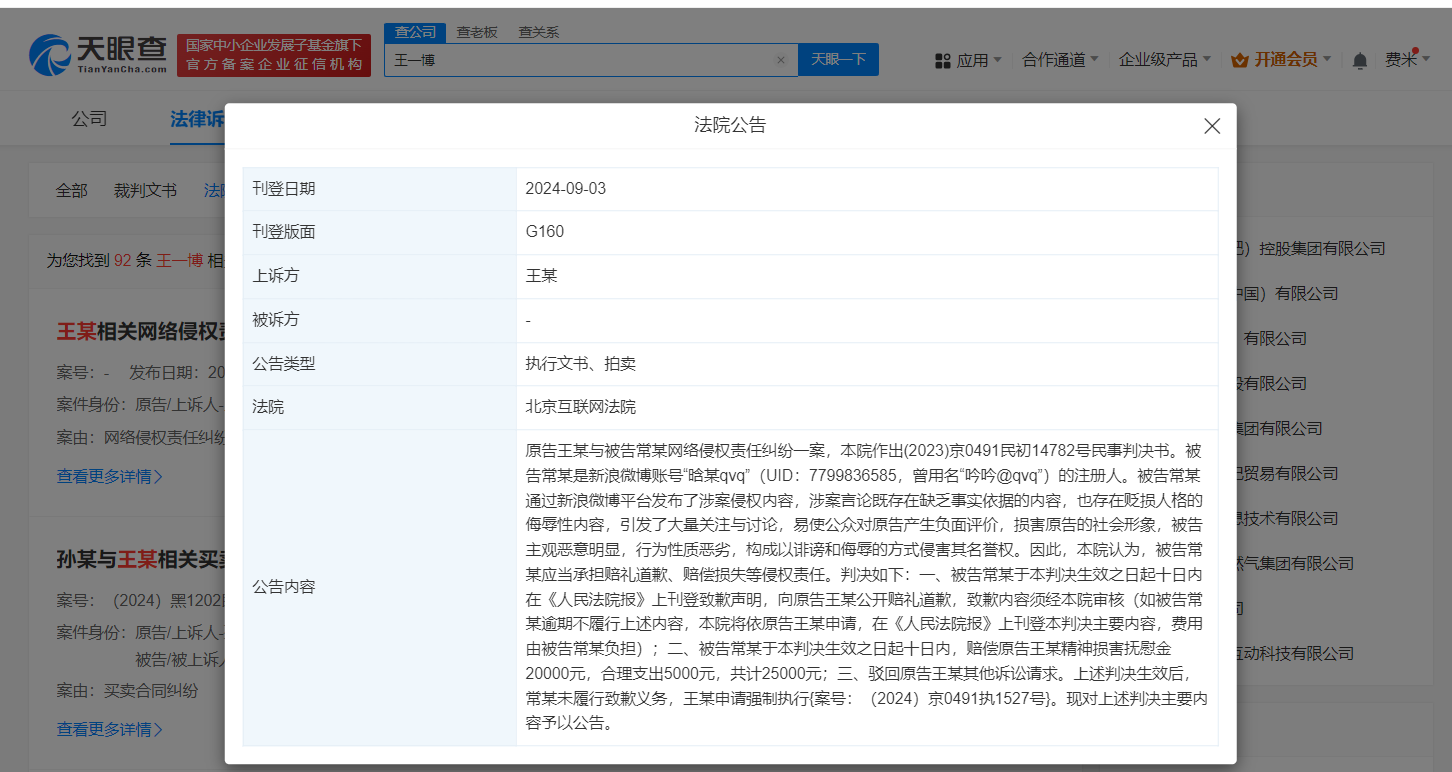This screenshot has height=772, width=1452.
Task: Clear the search box with the X icon
Action: (x=781, y=60)
